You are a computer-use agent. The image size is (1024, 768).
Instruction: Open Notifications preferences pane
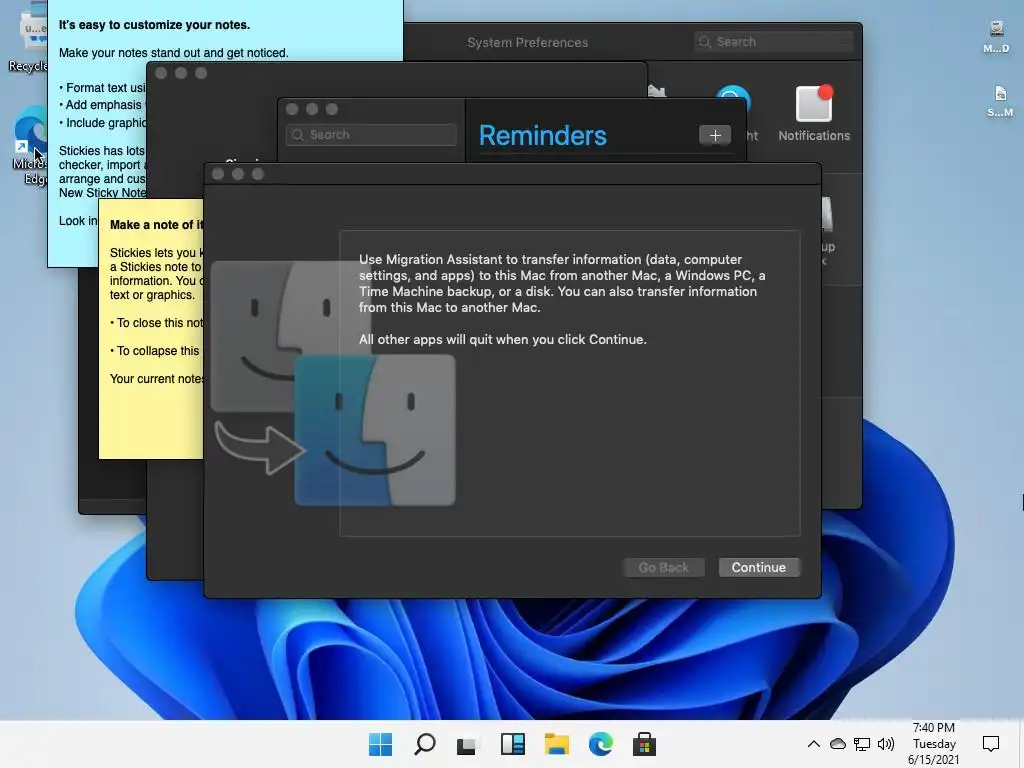coord(814,114)
